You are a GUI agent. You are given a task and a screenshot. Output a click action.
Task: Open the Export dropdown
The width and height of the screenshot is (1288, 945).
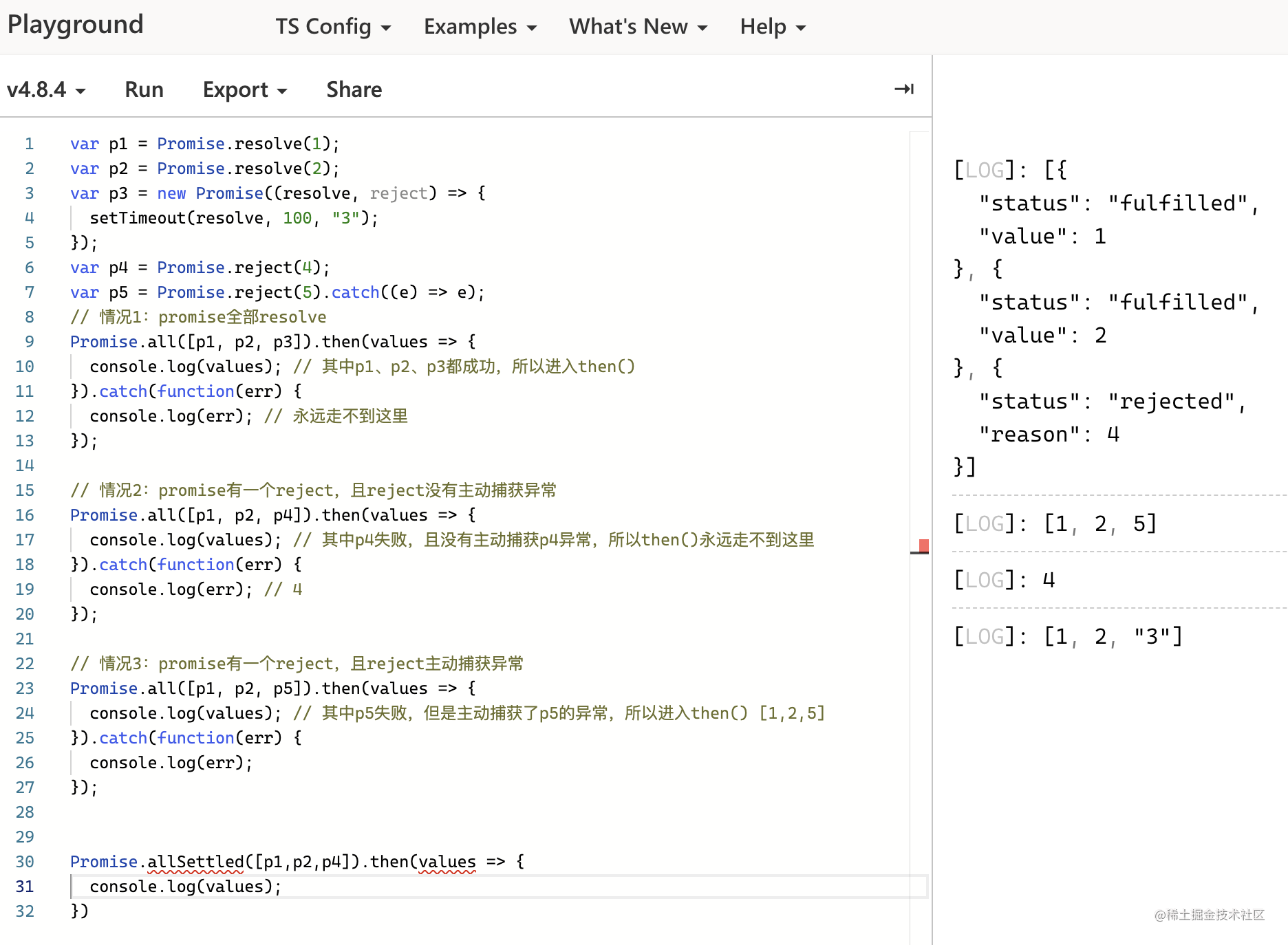point(244,90)
